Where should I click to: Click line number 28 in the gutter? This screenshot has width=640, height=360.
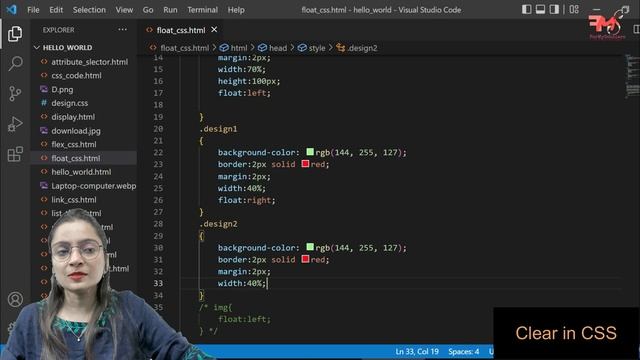point(158,224)
